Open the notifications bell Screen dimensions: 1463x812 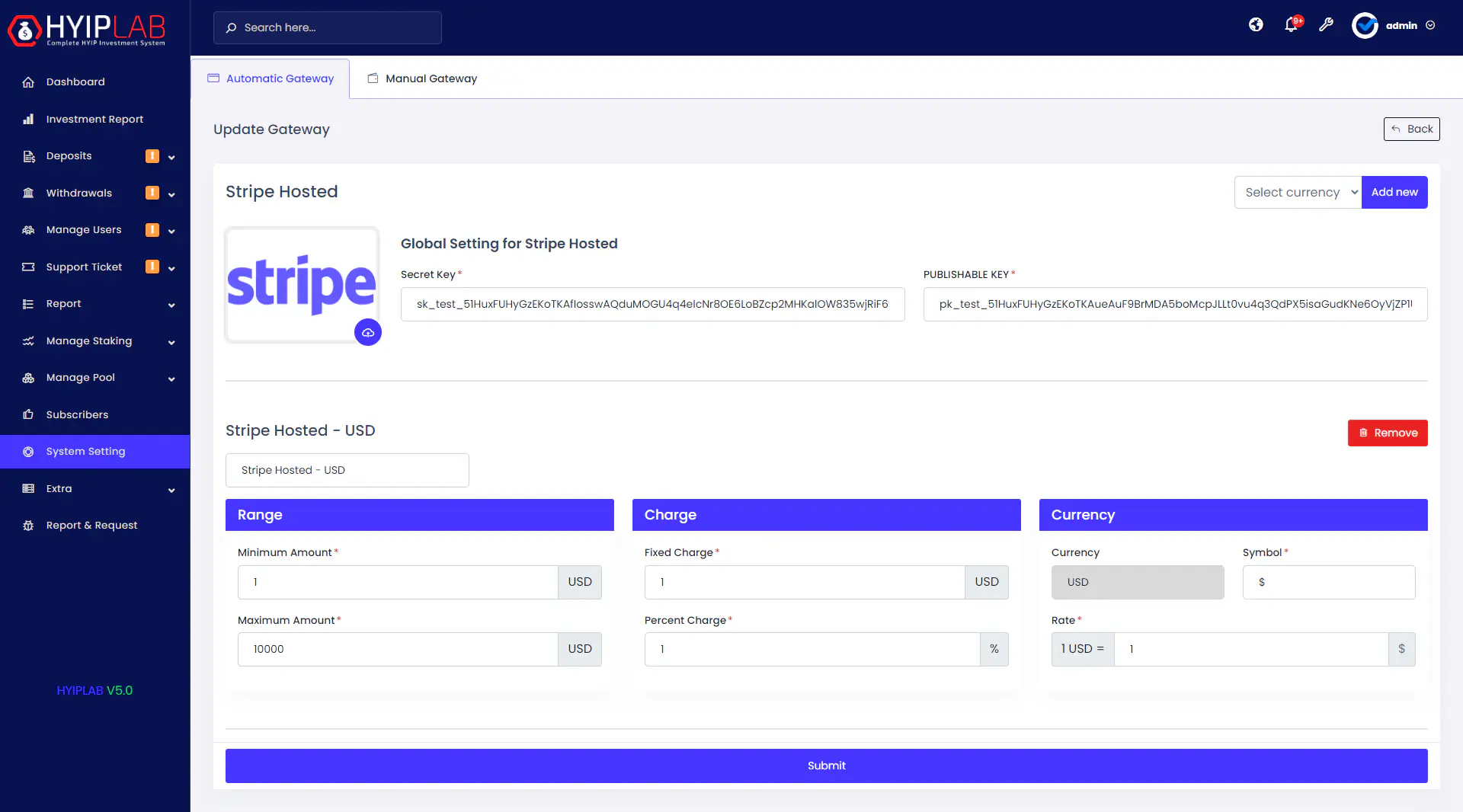point(1291,25)
